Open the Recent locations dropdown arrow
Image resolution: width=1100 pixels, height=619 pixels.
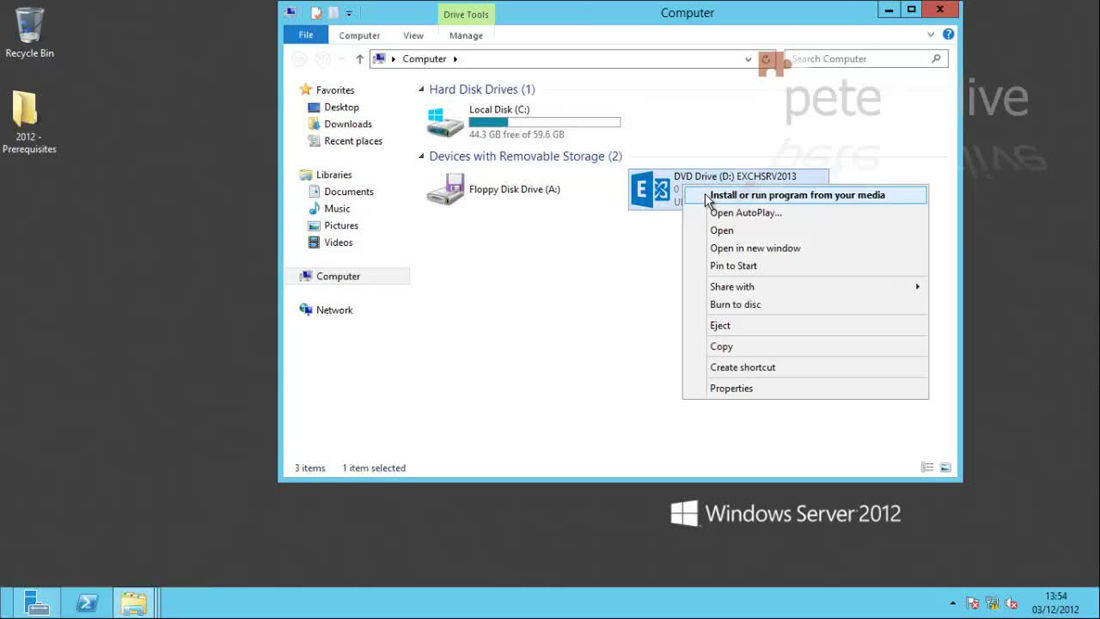(x=342, y=59)
